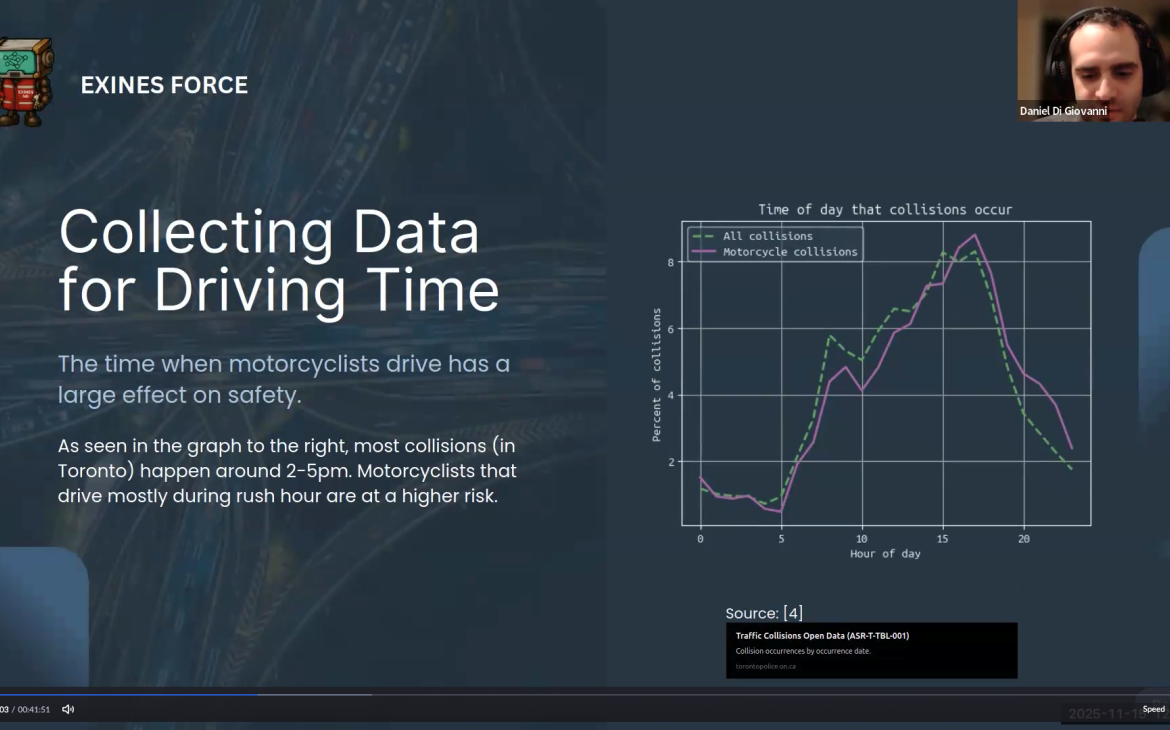Viewport: 1170px width, 730px height.
Task: Mute the video with the speaker icon
Action: click(x=68, y=709)
